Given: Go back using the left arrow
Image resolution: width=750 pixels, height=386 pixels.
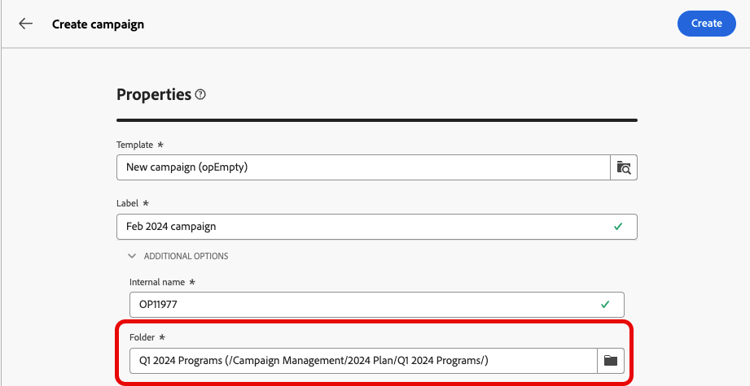Looking at the screenshot, I should (x=25, y=23).
